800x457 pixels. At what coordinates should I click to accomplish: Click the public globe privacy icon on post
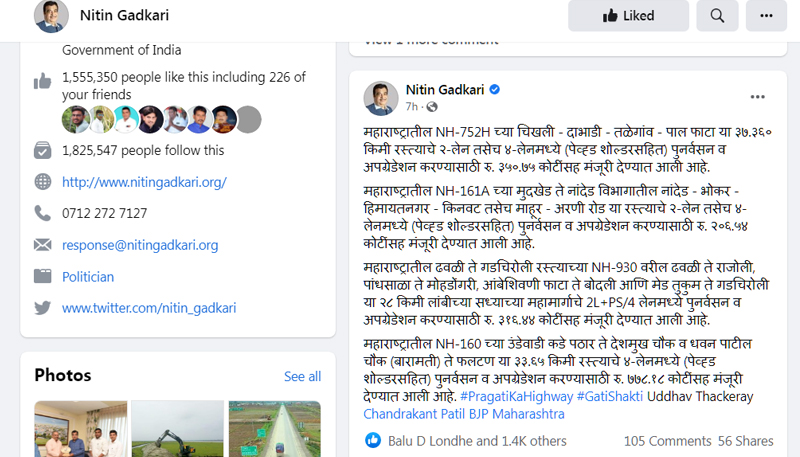tap(432, 107)
